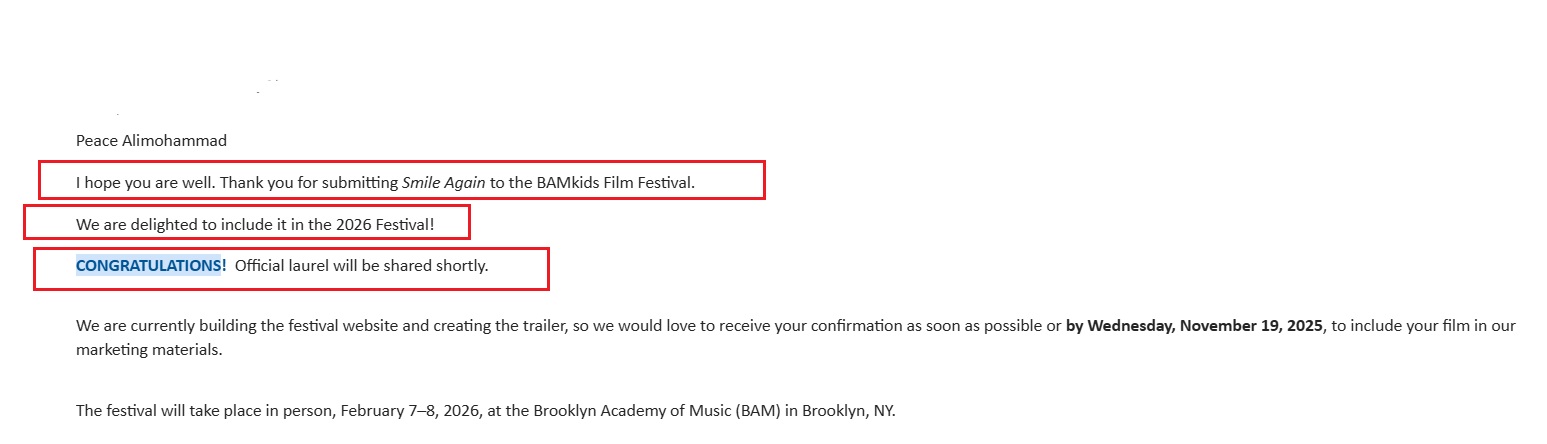Click the location text "Brooklyn, NY"
Screen dimensions: 1547x444
click(x=848, y=411)
